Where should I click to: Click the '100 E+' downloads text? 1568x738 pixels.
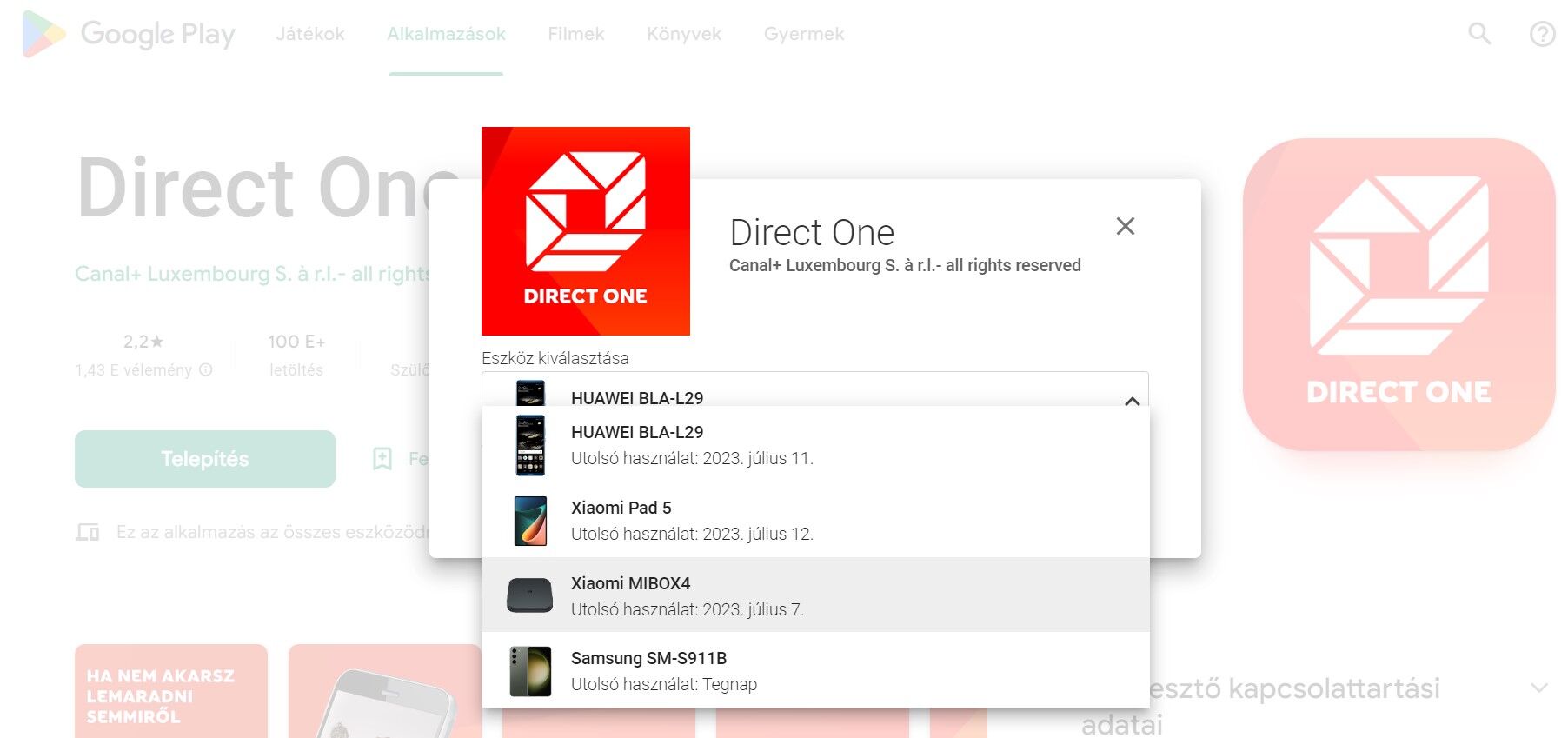[x=296, y=342]
